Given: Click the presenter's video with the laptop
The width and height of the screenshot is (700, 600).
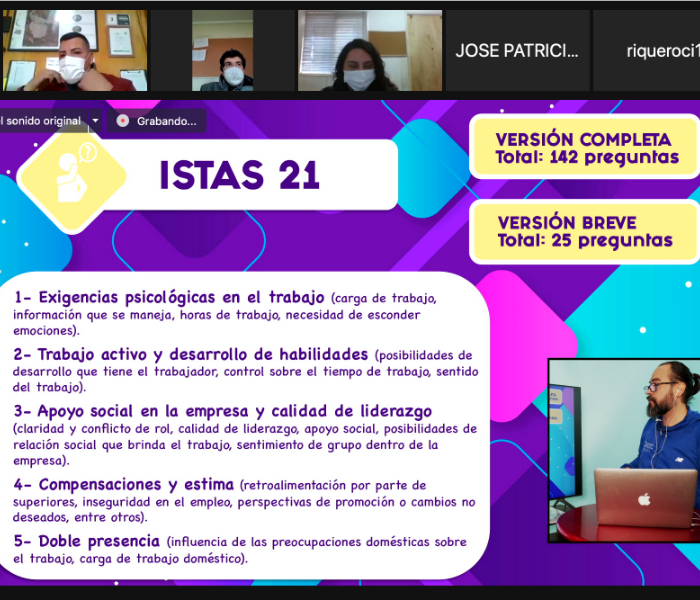Looking at the screenshot, I should click(x=624, y=450).
